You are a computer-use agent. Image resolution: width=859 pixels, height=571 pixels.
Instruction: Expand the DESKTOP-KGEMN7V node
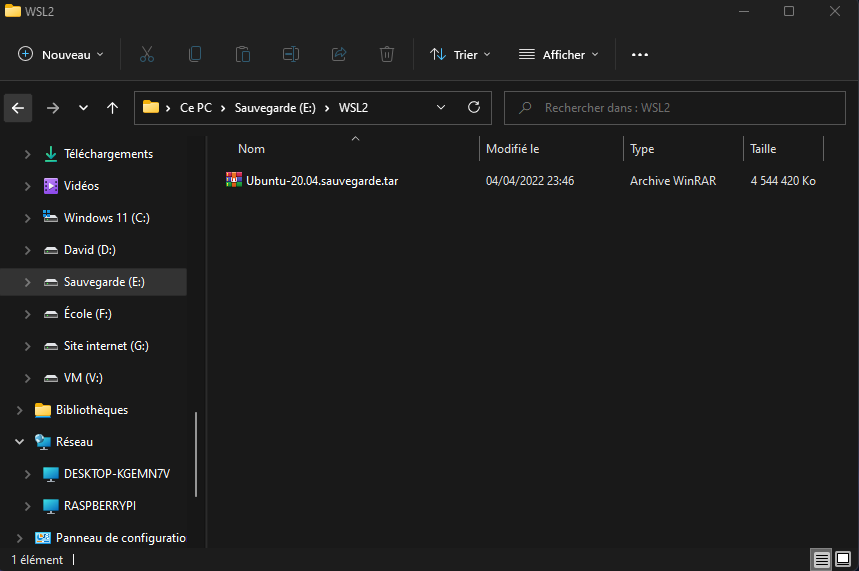tap(27, 474)
